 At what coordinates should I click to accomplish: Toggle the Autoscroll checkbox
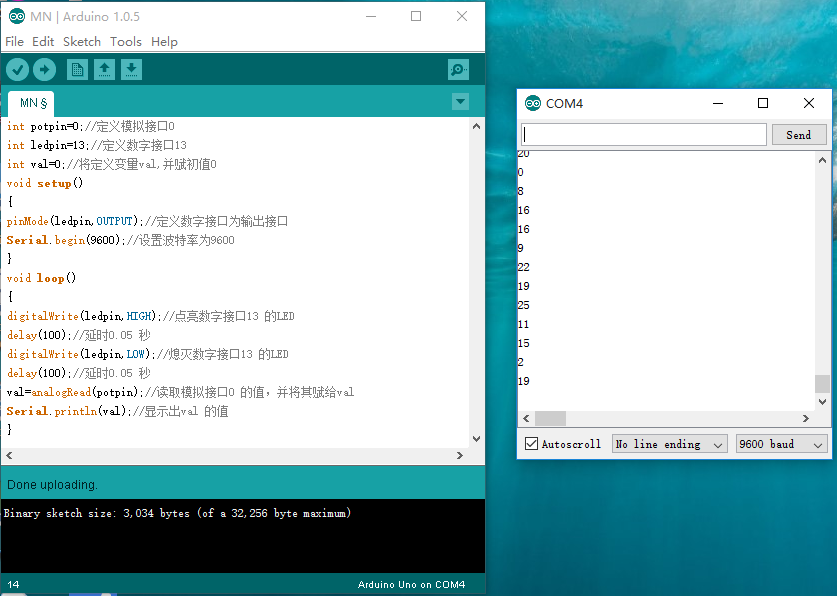pos(531,443)
